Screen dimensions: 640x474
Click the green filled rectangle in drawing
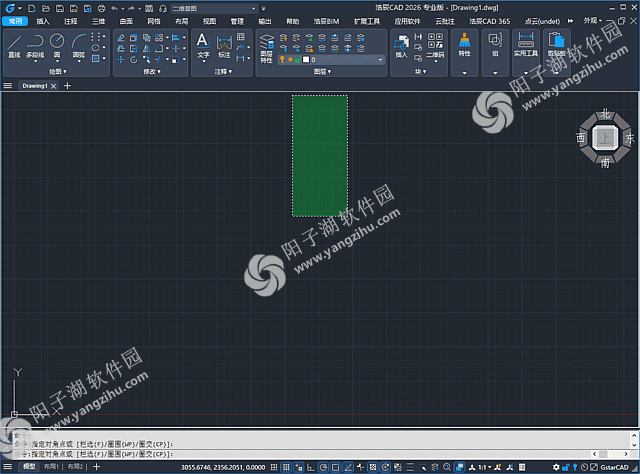point(320,156)
